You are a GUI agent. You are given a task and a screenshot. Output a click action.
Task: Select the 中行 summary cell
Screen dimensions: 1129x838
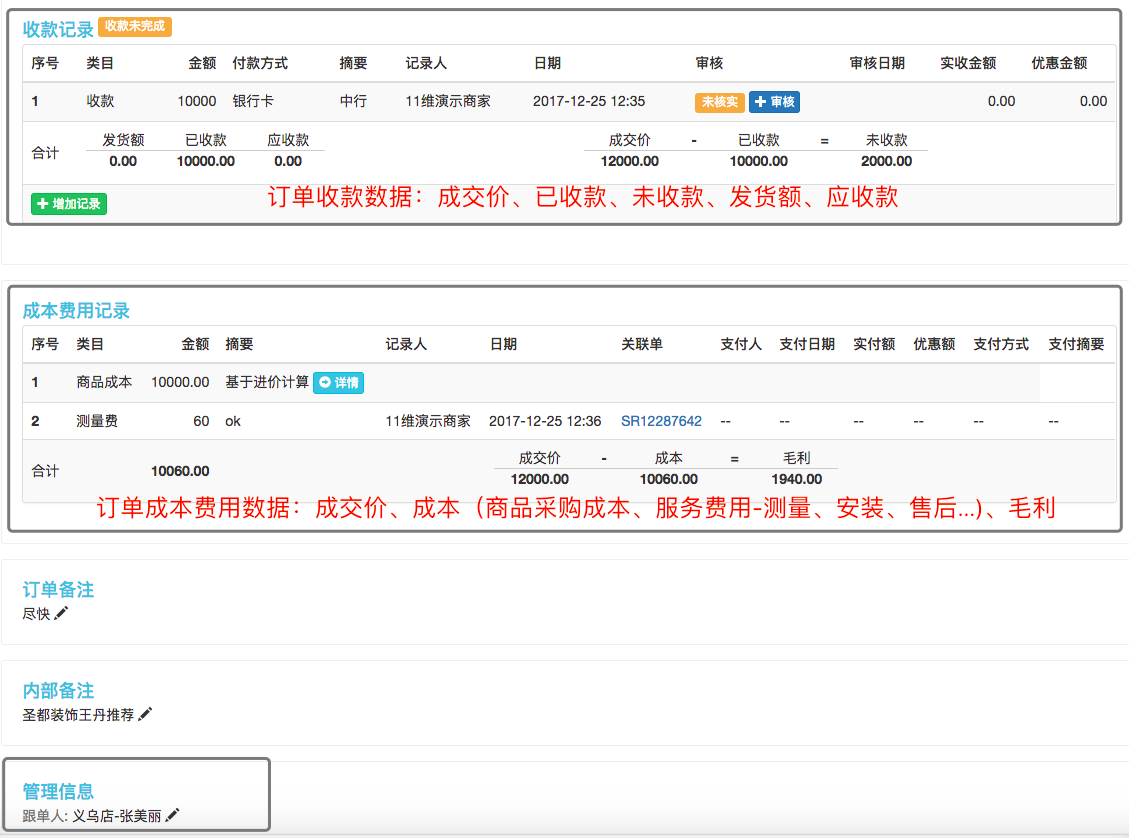[x=353, y=101]
